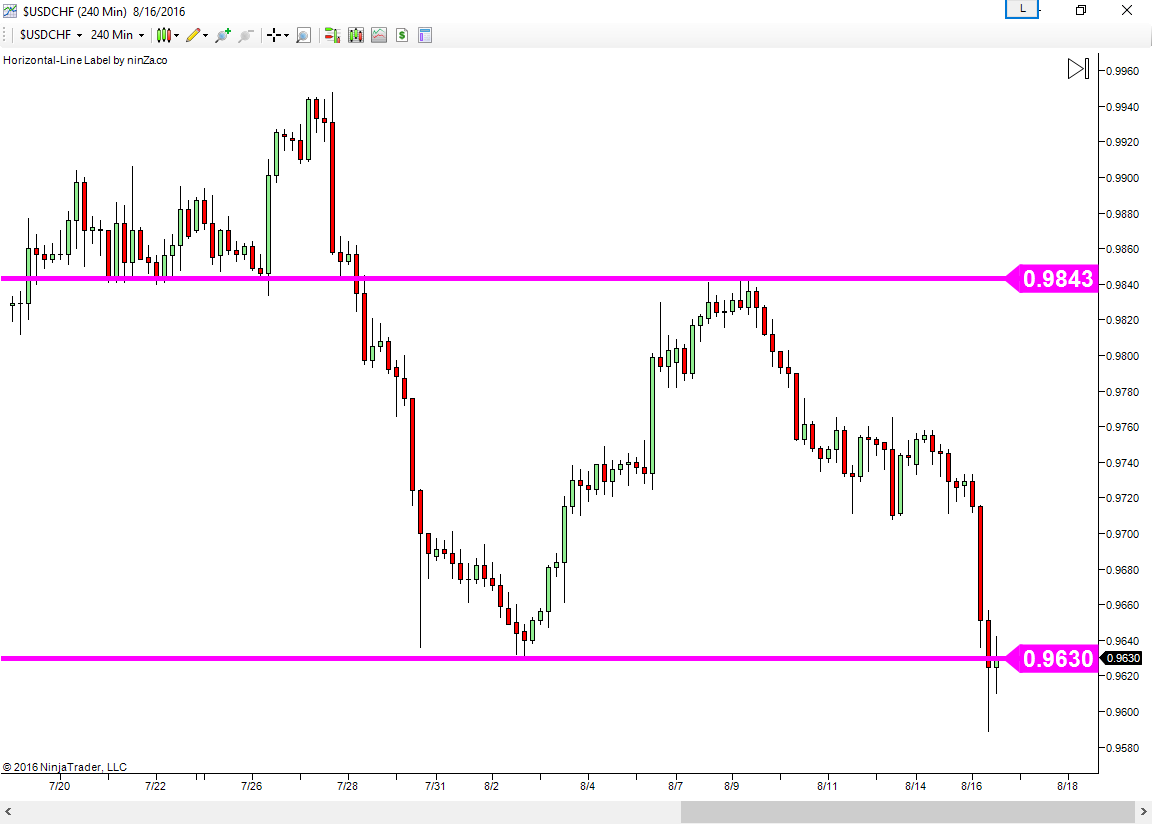Click the zoom in magnifier icon
The width and height of the screenshot is (1152, 824).
(x=223, y=35)
